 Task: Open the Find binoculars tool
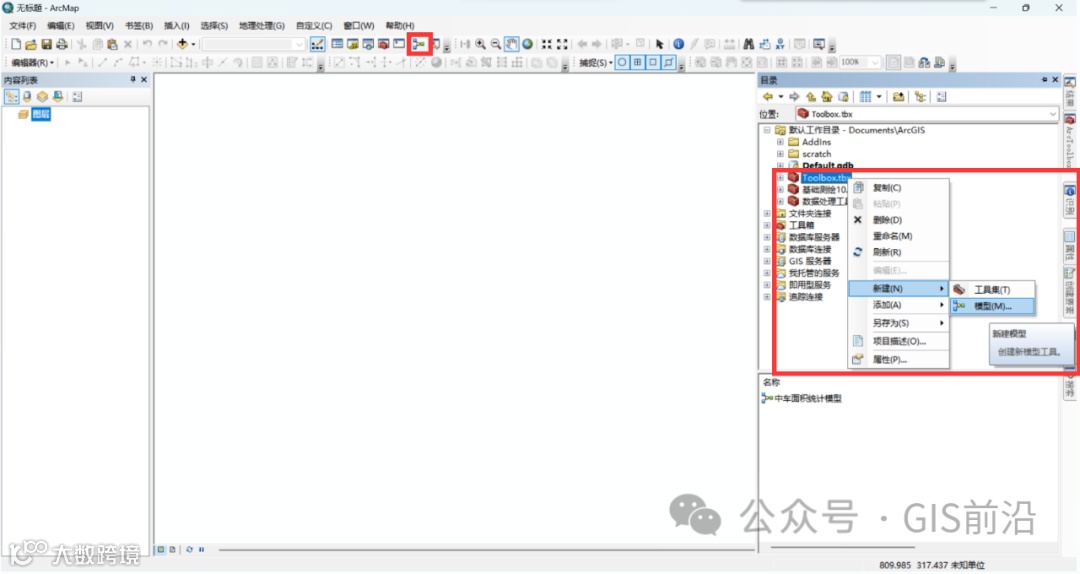(749, 44)
